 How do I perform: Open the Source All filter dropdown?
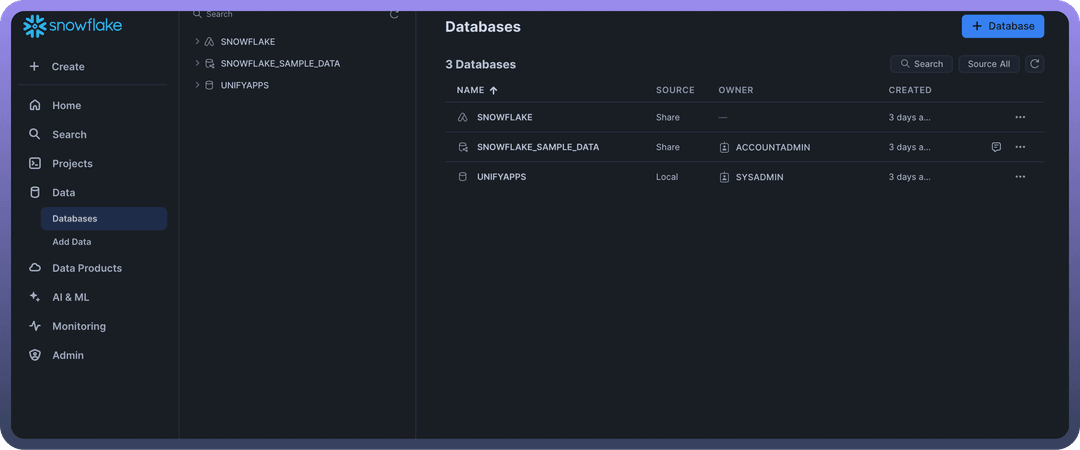pos(988,64)
